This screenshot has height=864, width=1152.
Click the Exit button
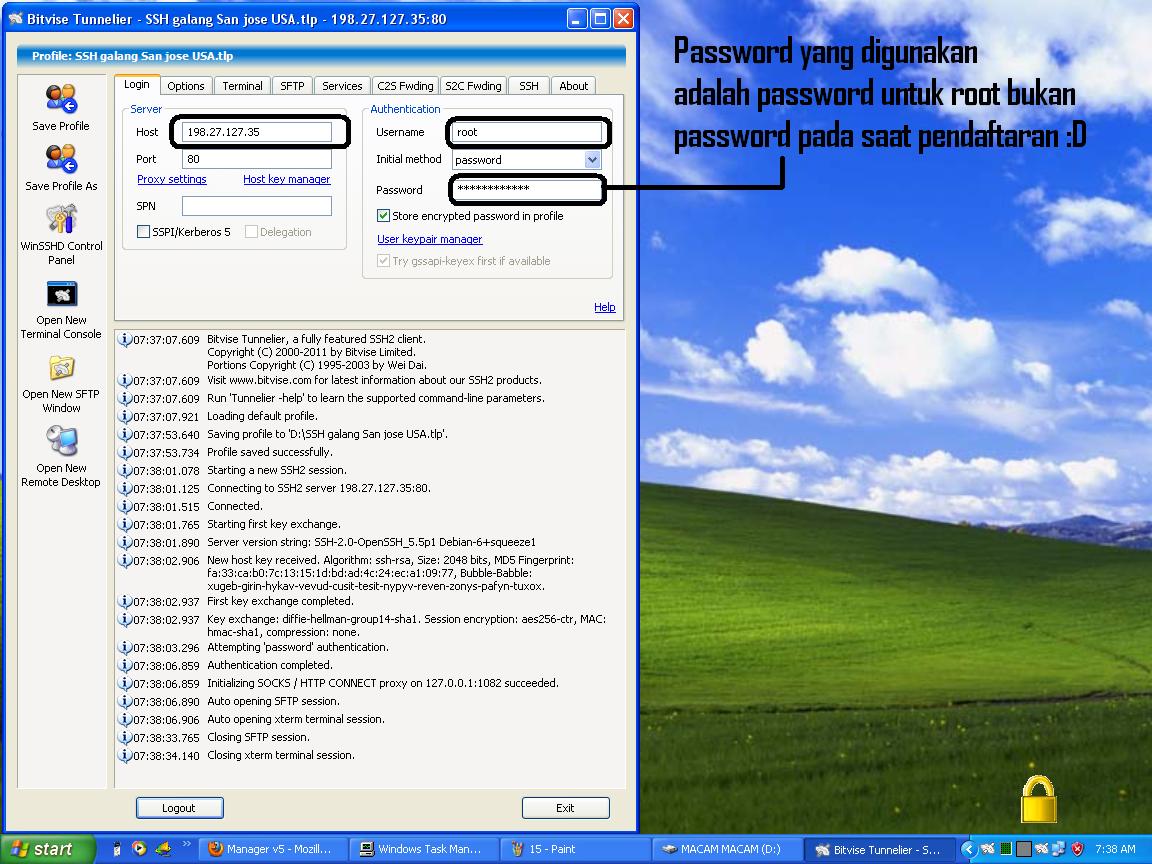(566, 808)
